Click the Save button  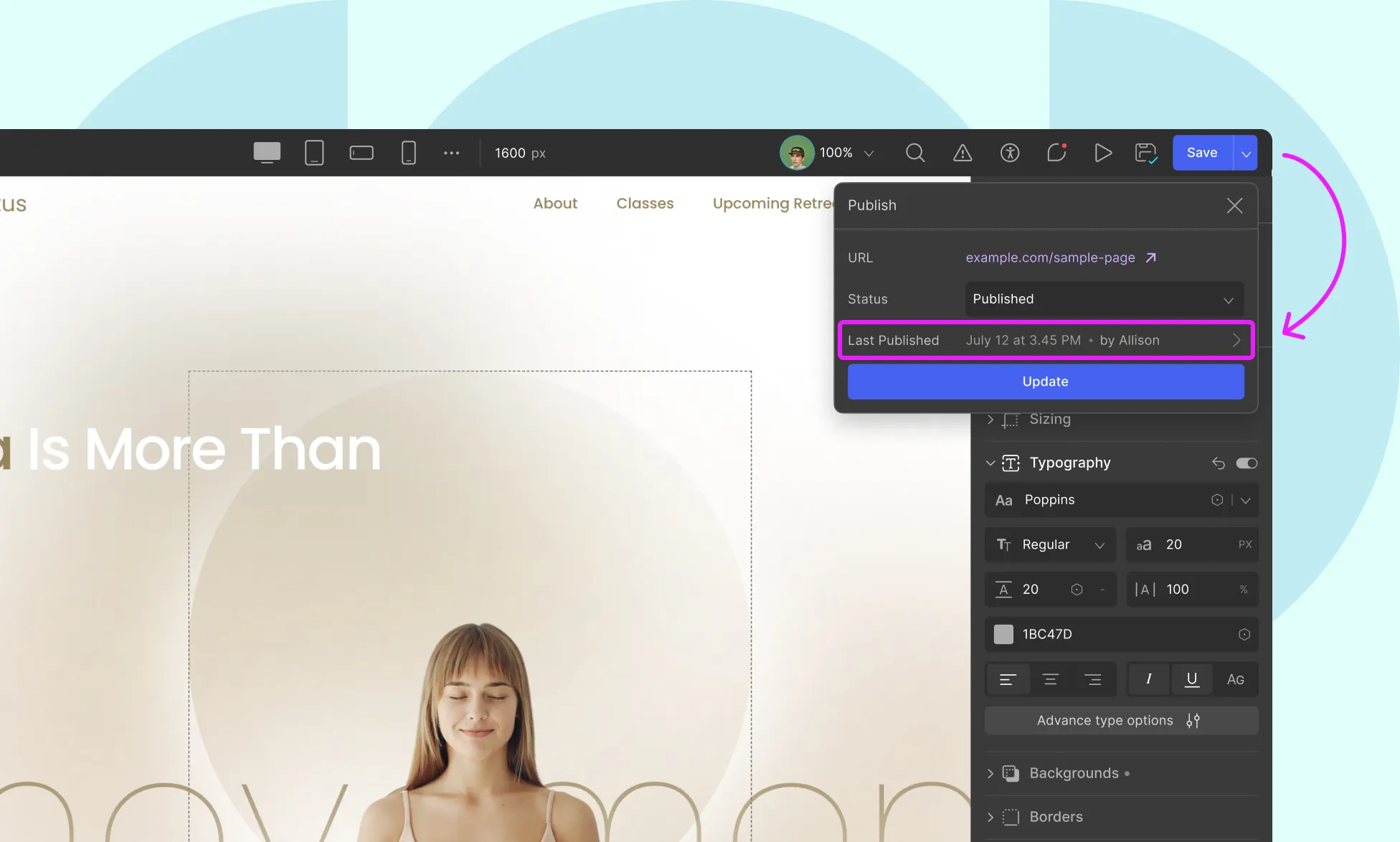[1202, 153]
